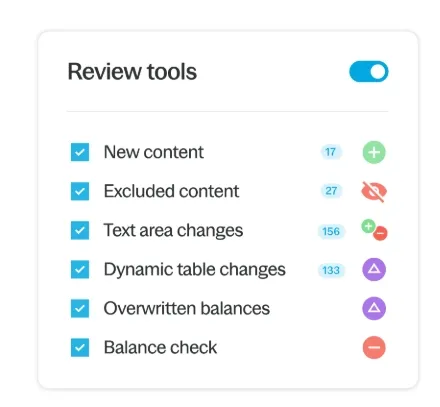Click the 17 count badge for New content
Image resolution: width=440 pixels, height=407 pixels.
(331, 152)
